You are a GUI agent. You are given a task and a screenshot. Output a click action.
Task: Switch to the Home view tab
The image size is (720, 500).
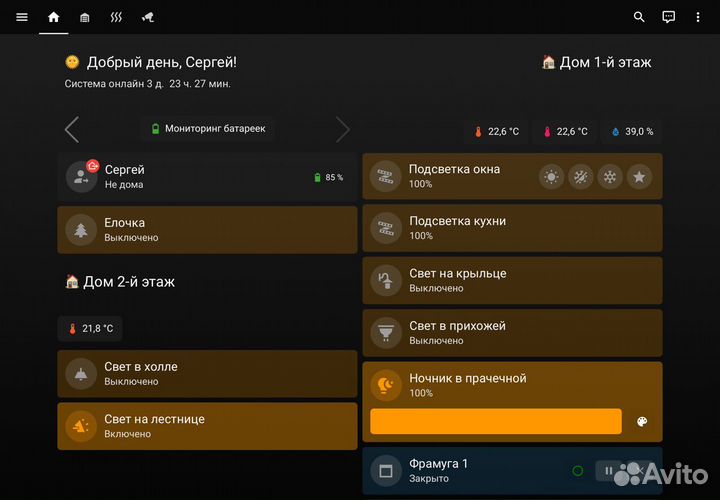tap(54, 17)
